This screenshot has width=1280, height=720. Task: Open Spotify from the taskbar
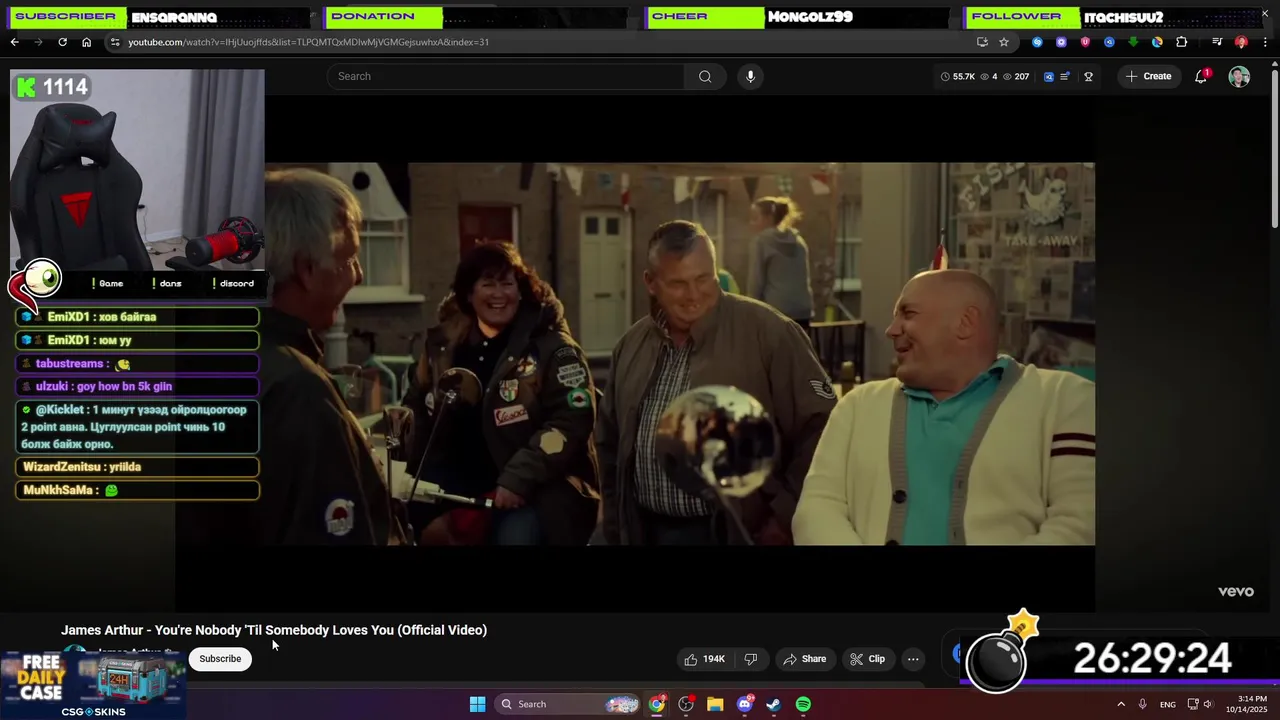[x=803, y=704]
